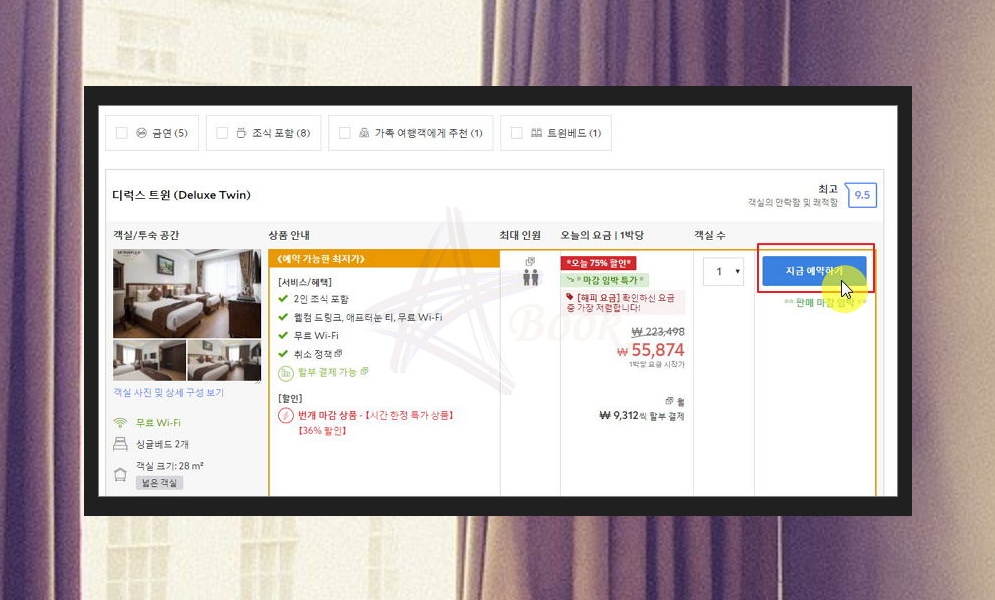Click the green Wi-Fi icon beside 무료 Wi-Fi

tap(120, 422)
